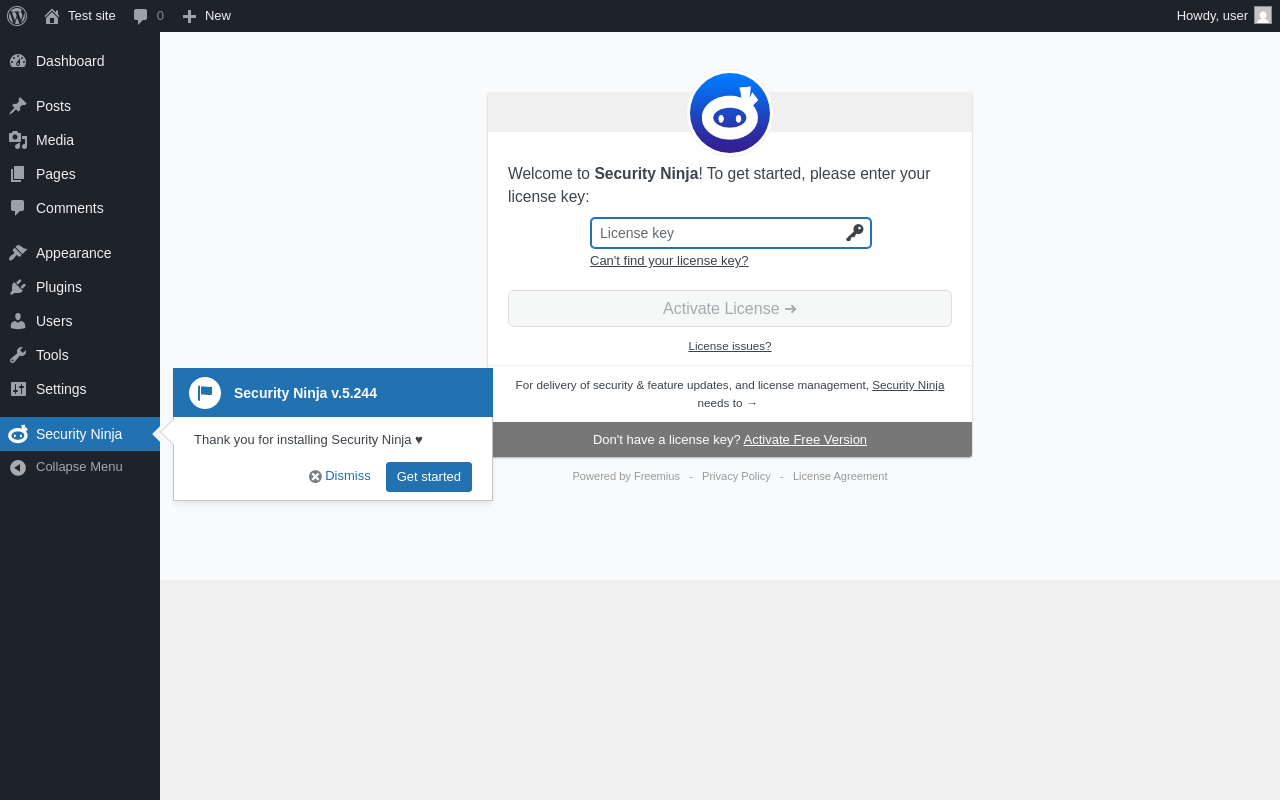Viewport: 1280px width, 800px height.
Task: Click the Settings sliders icon
Action: (x=18, y=389)
